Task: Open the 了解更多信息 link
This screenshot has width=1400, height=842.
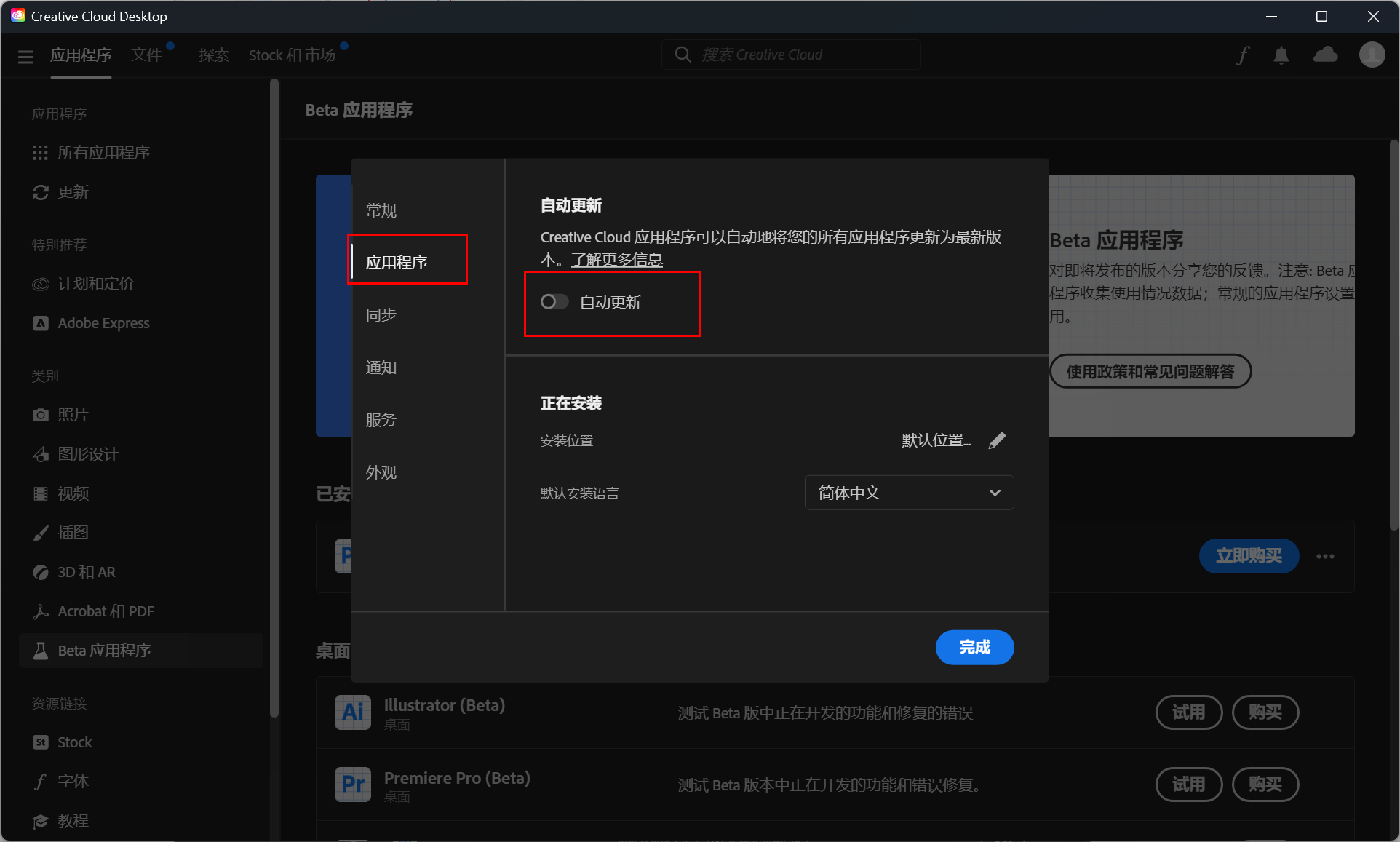Action: click(617, 260)
